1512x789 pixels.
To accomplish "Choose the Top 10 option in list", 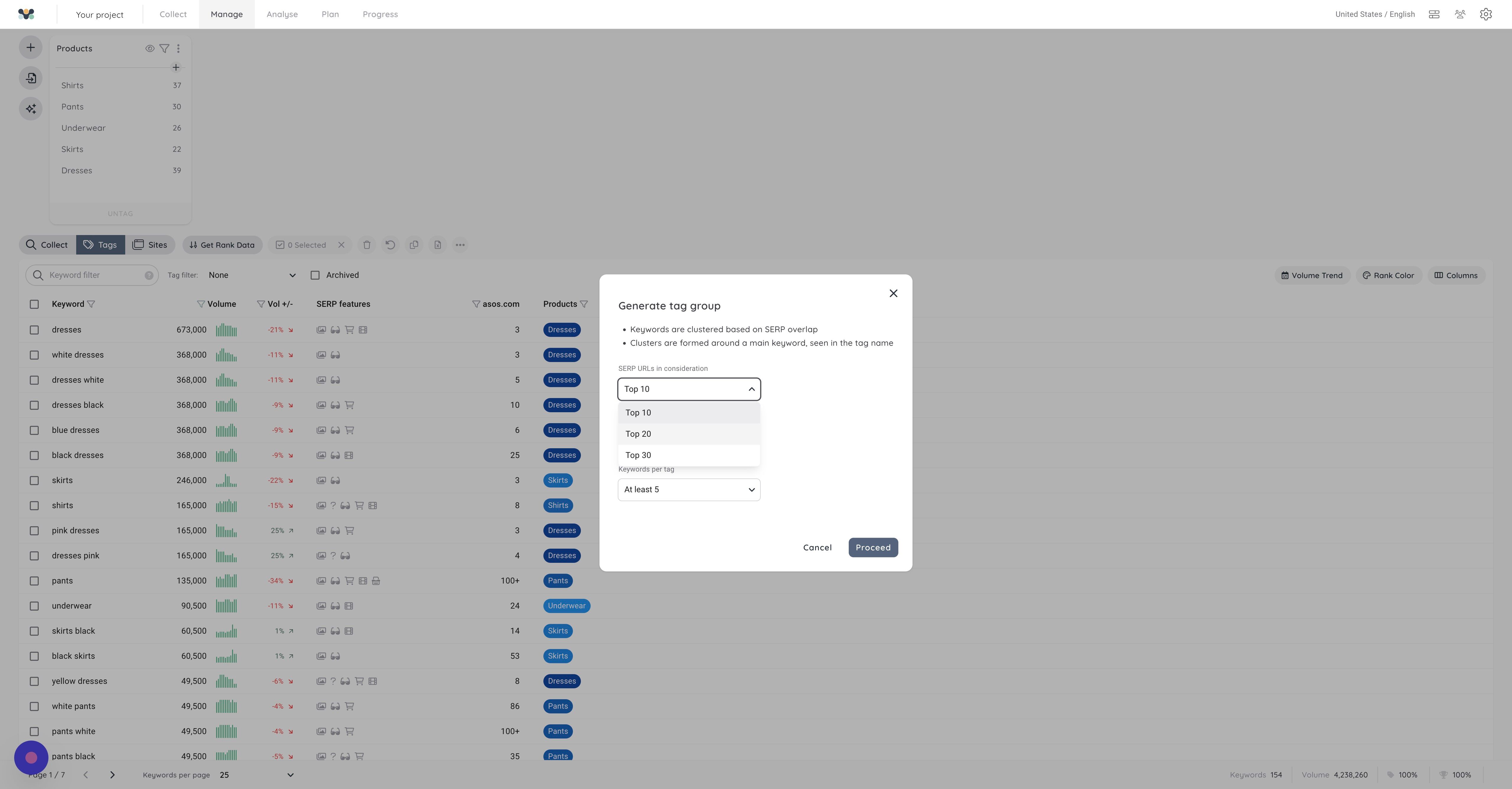I will pos(689,413).
